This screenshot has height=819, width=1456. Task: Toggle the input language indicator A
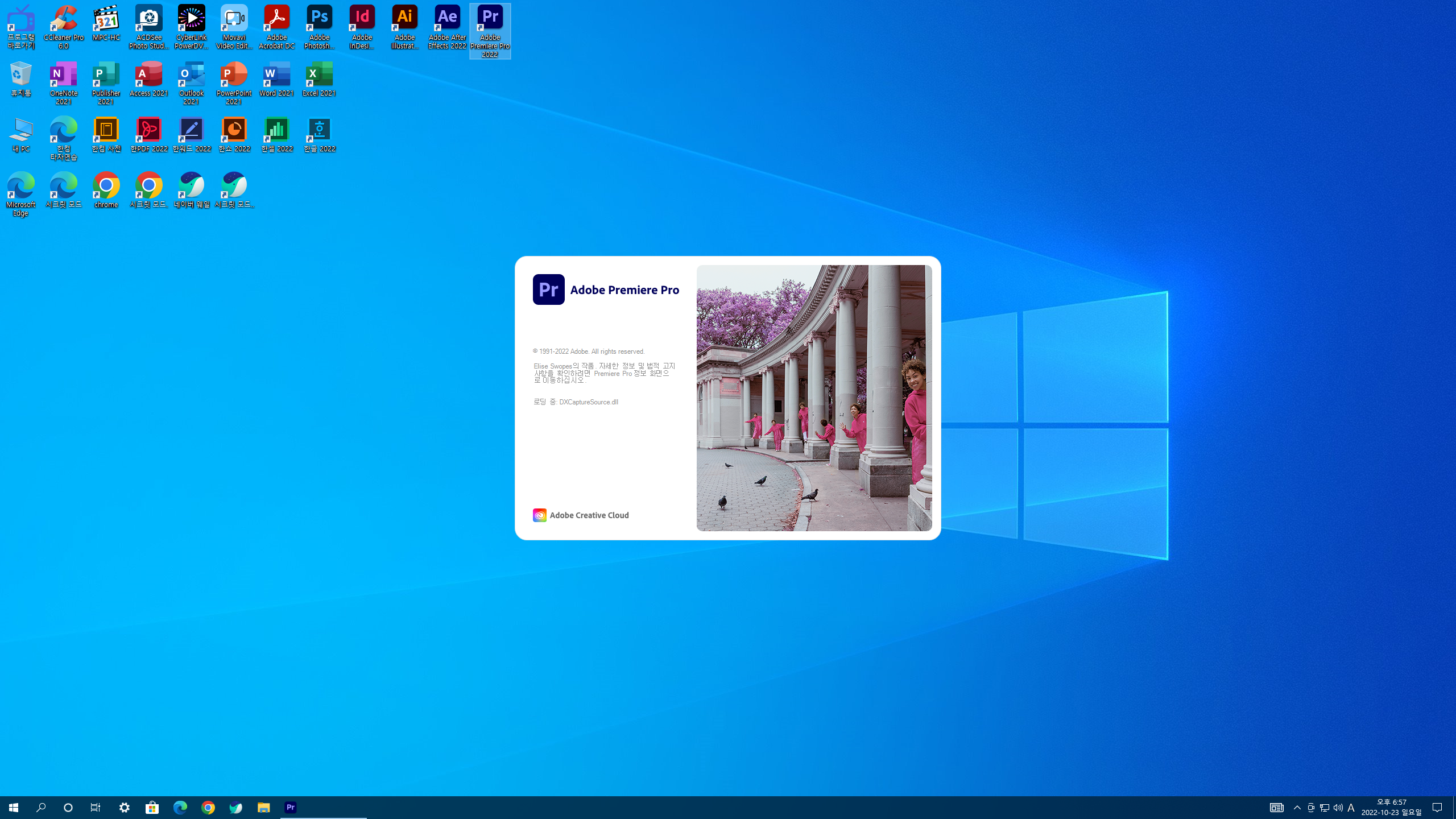(1351, 808)
